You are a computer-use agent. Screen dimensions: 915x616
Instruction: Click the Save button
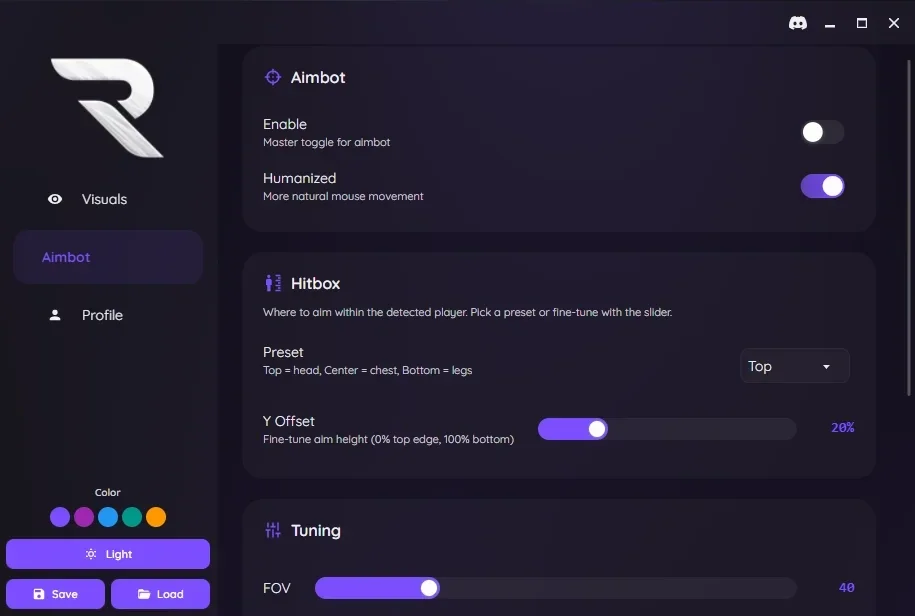point(55,594)
